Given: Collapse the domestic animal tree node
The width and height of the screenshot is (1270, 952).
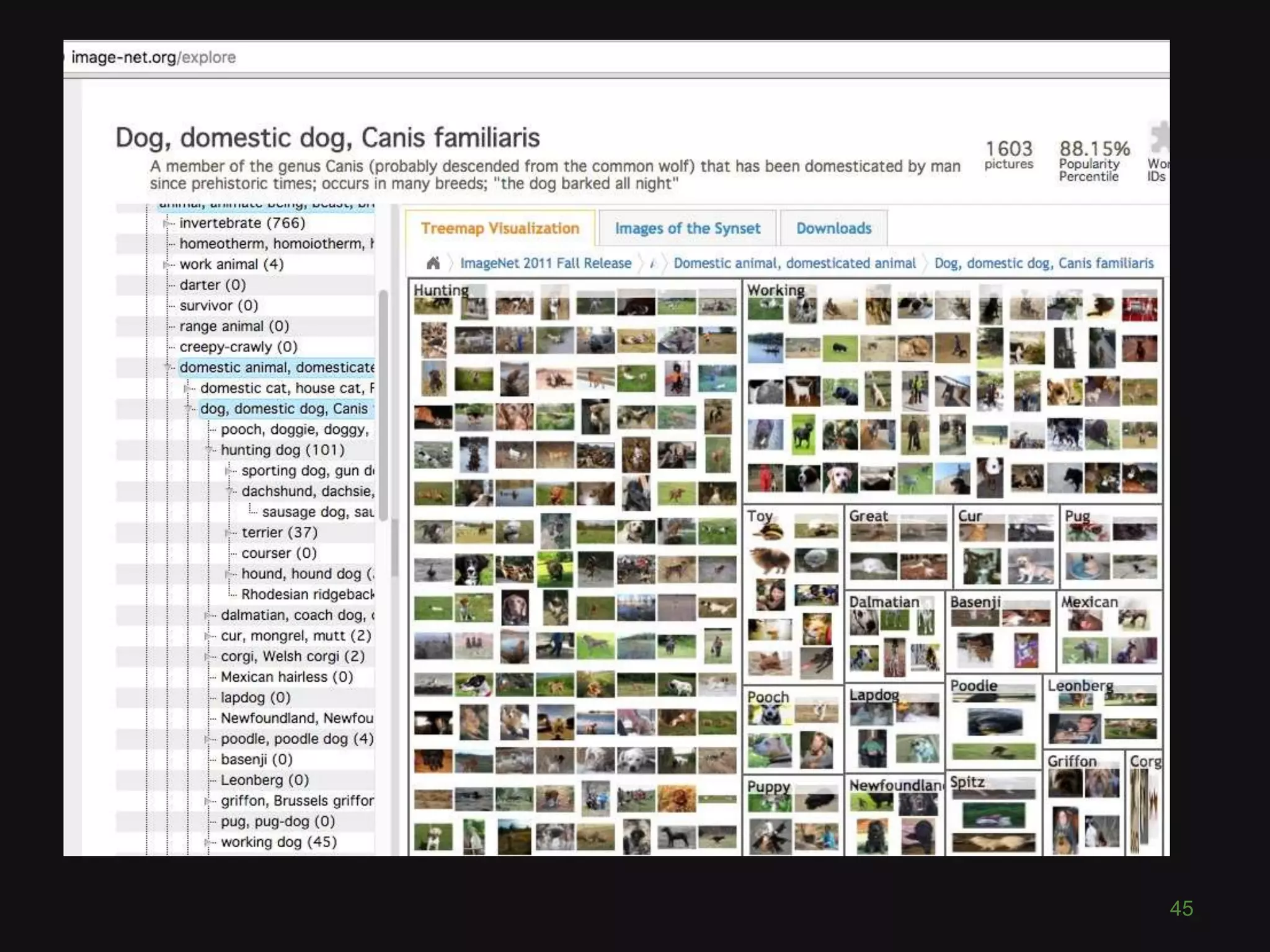Looking at the screenshot, I should tap(167, 368).
